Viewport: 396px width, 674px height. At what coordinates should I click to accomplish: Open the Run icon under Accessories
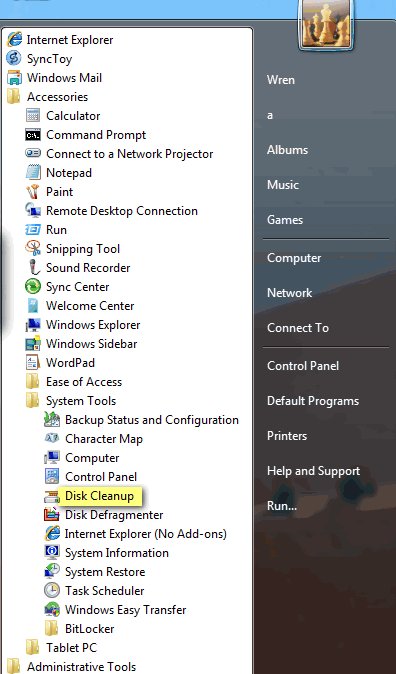click(33, 230)
